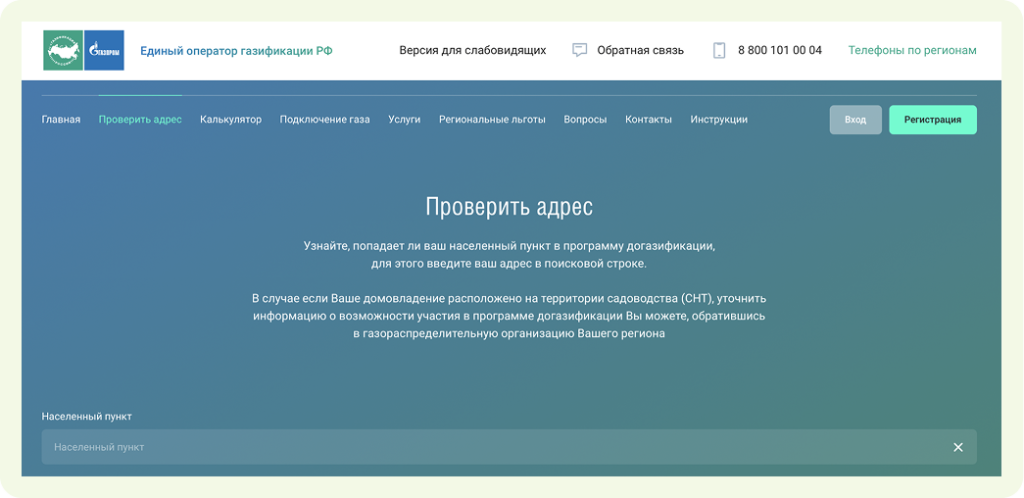
Task: Open Версия для слабовидящих
Action: point(473,50)
